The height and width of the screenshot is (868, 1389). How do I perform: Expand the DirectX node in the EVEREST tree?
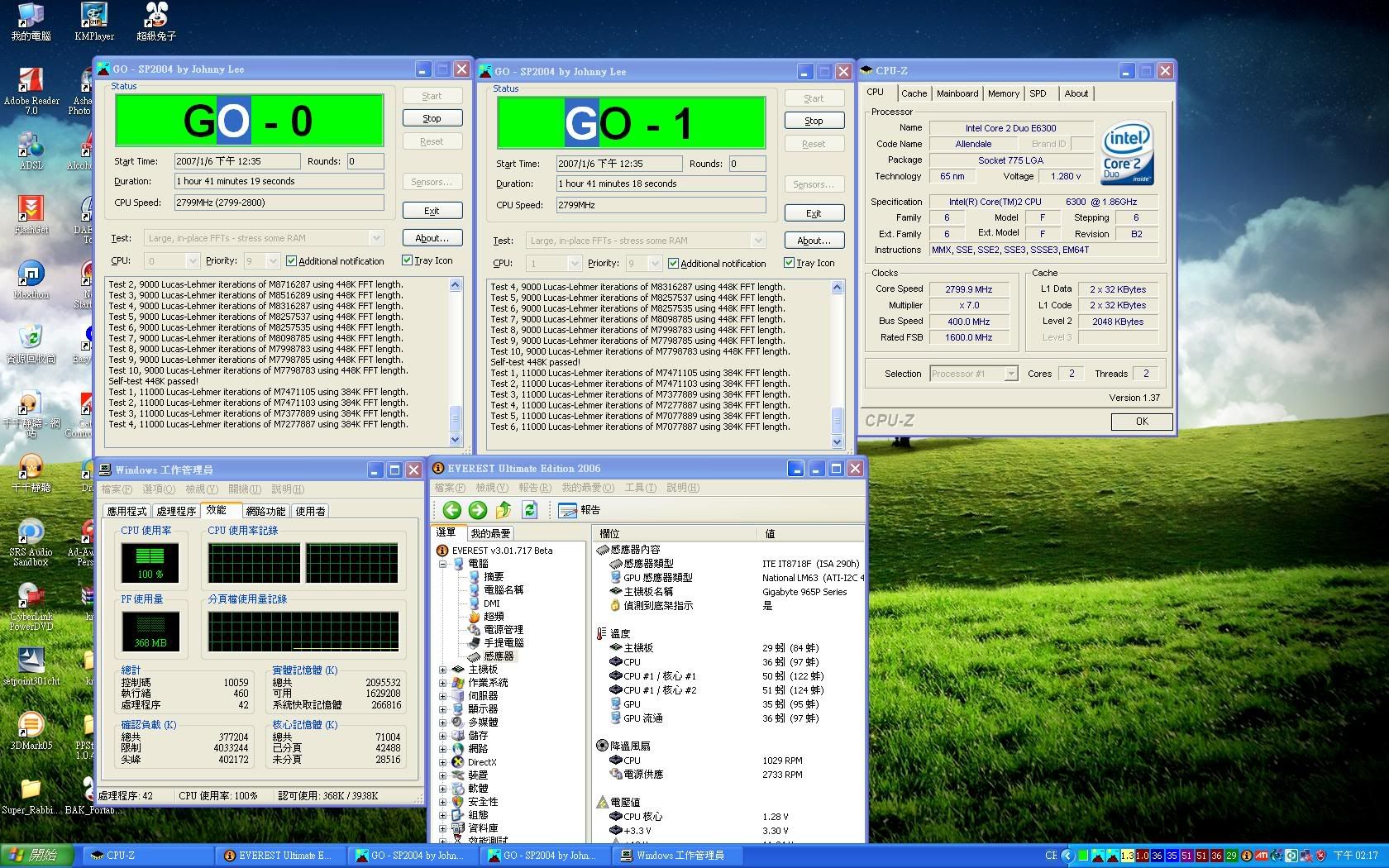click(x=442, y=762)
